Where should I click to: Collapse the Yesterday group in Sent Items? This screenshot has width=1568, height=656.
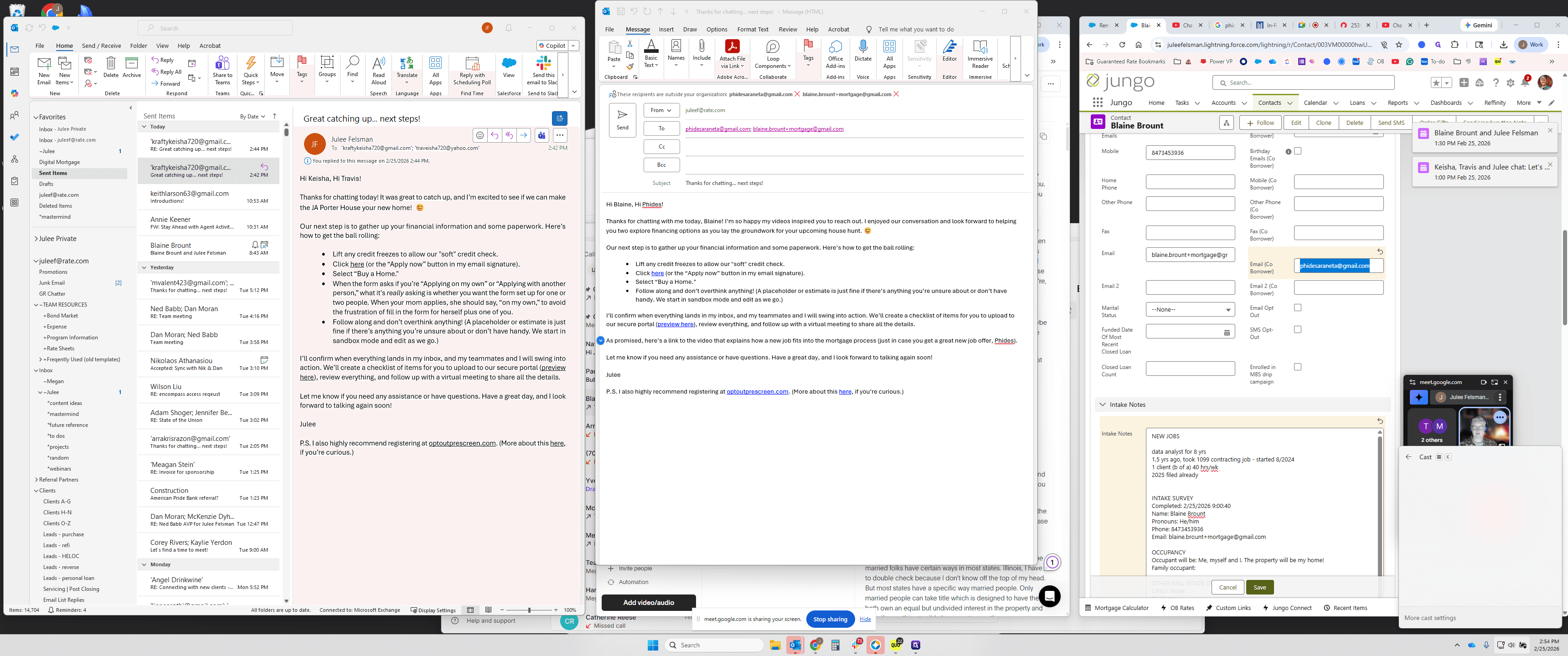coord(144,268)
